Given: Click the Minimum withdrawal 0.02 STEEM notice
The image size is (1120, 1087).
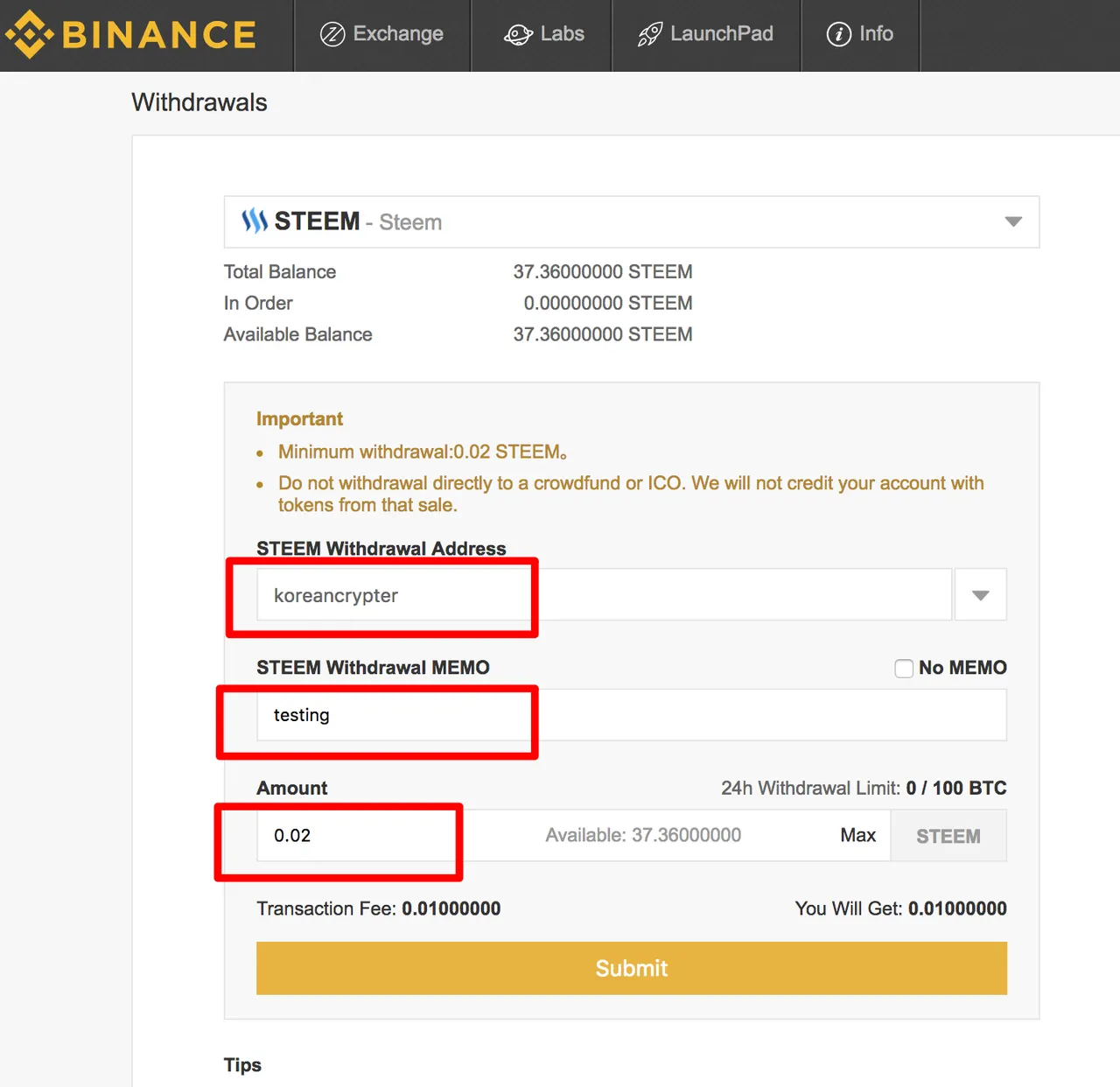Looking at the screenshot, I should 423,452.
